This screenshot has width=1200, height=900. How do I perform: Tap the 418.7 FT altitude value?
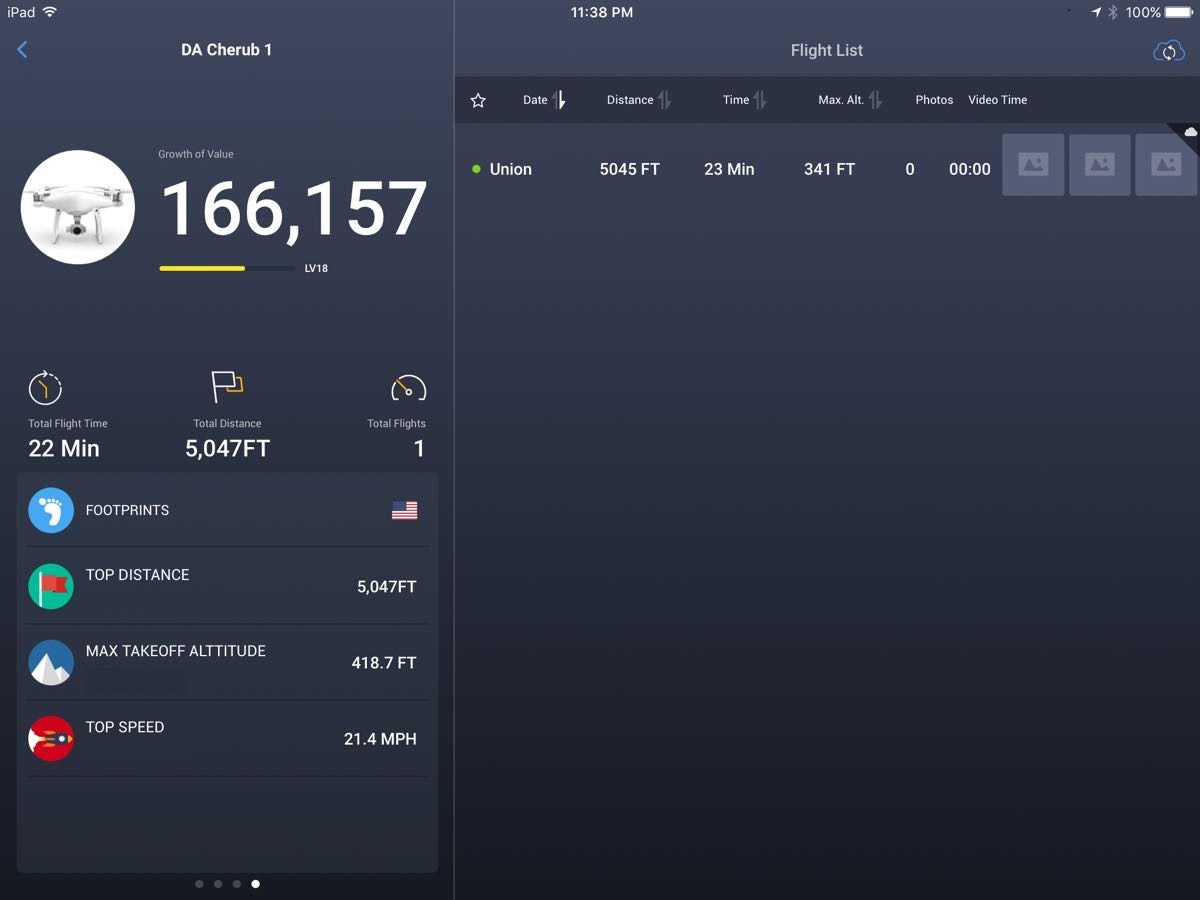click(x=384, y=663)
